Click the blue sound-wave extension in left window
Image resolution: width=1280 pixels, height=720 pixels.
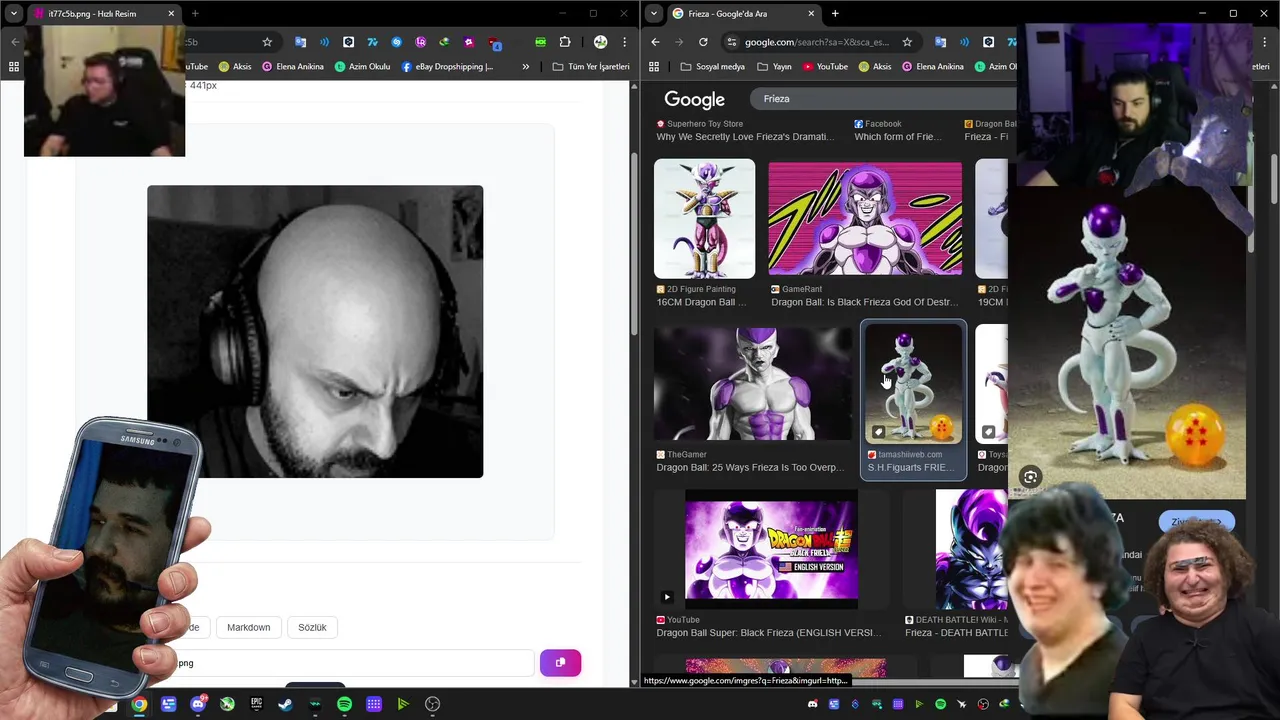pos(324,42)
